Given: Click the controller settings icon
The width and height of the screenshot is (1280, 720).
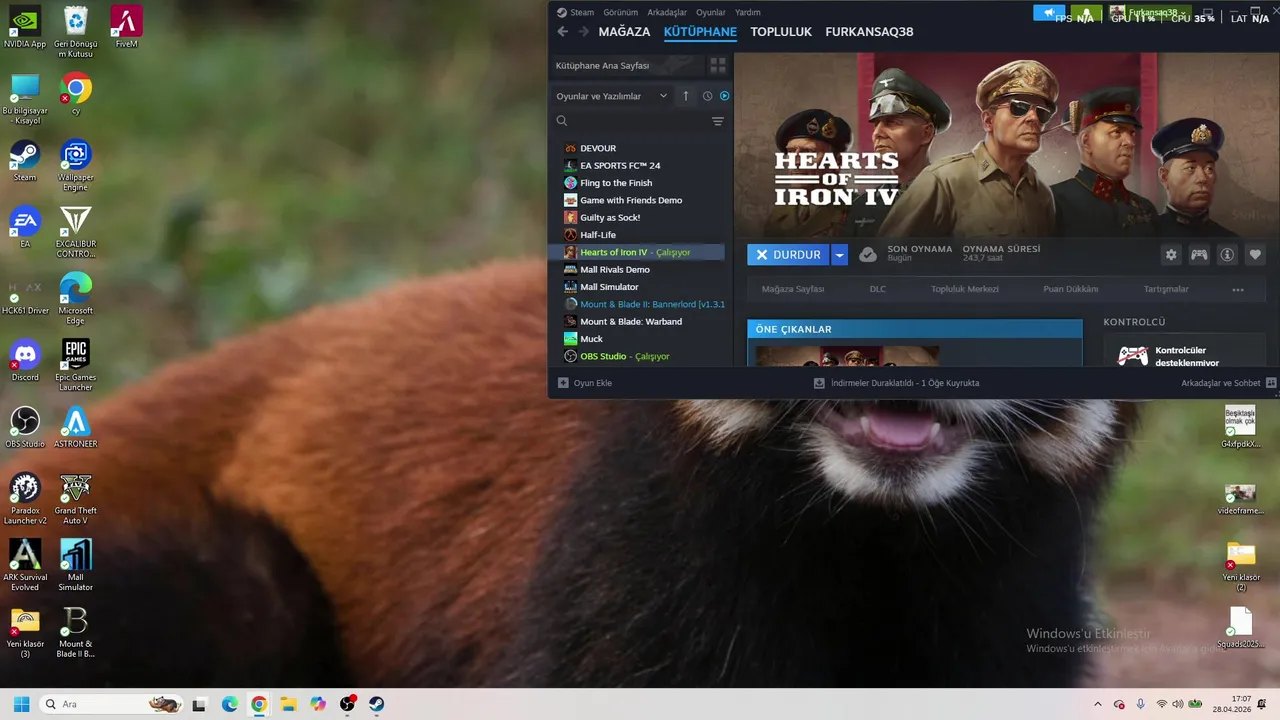Looking at the screenshot, I should click(x=1198, y=255).
